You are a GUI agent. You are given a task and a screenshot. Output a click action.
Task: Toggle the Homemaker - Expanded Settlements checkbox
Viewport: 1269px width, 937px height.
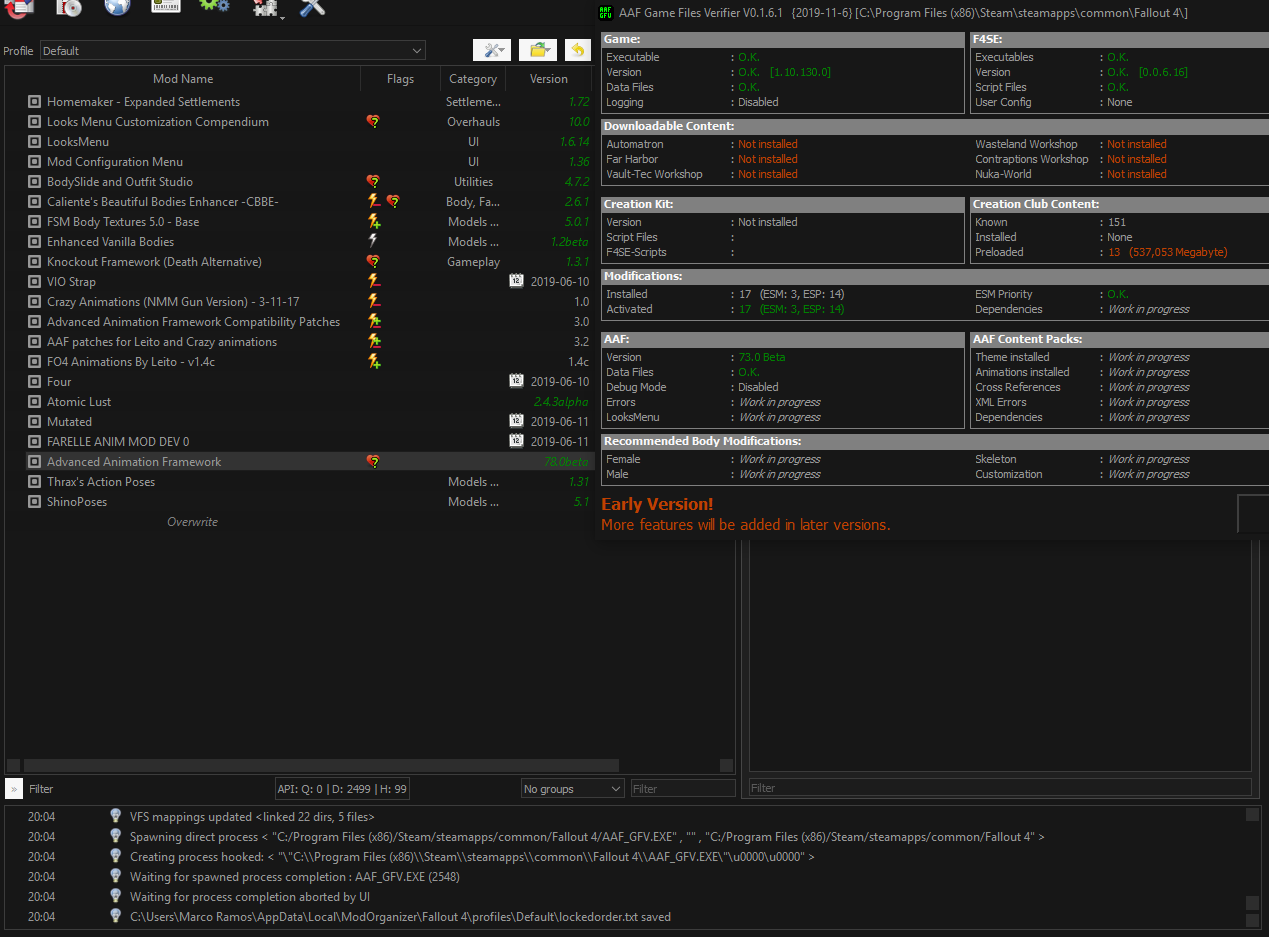(x=34, y=101)
